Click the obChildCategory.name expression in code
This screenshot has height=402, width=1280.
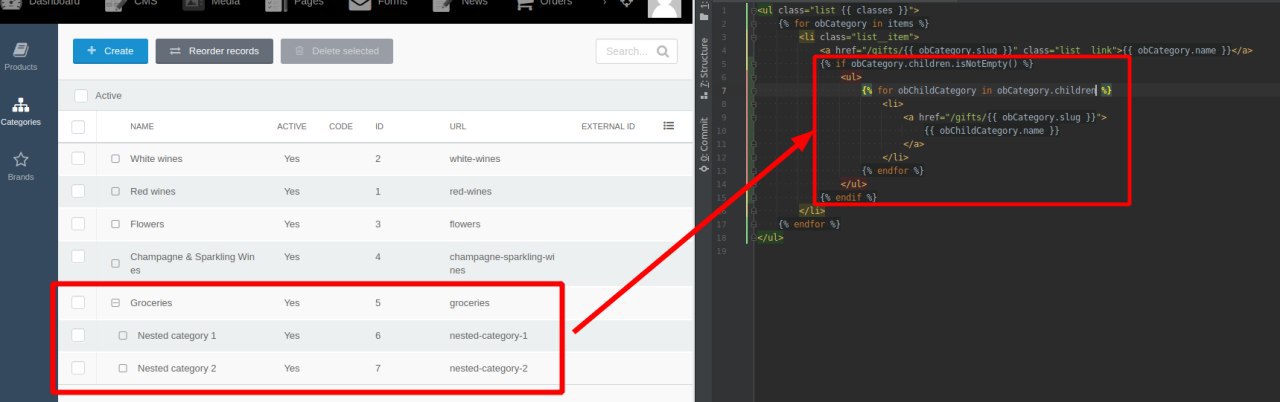pos(991,130)
